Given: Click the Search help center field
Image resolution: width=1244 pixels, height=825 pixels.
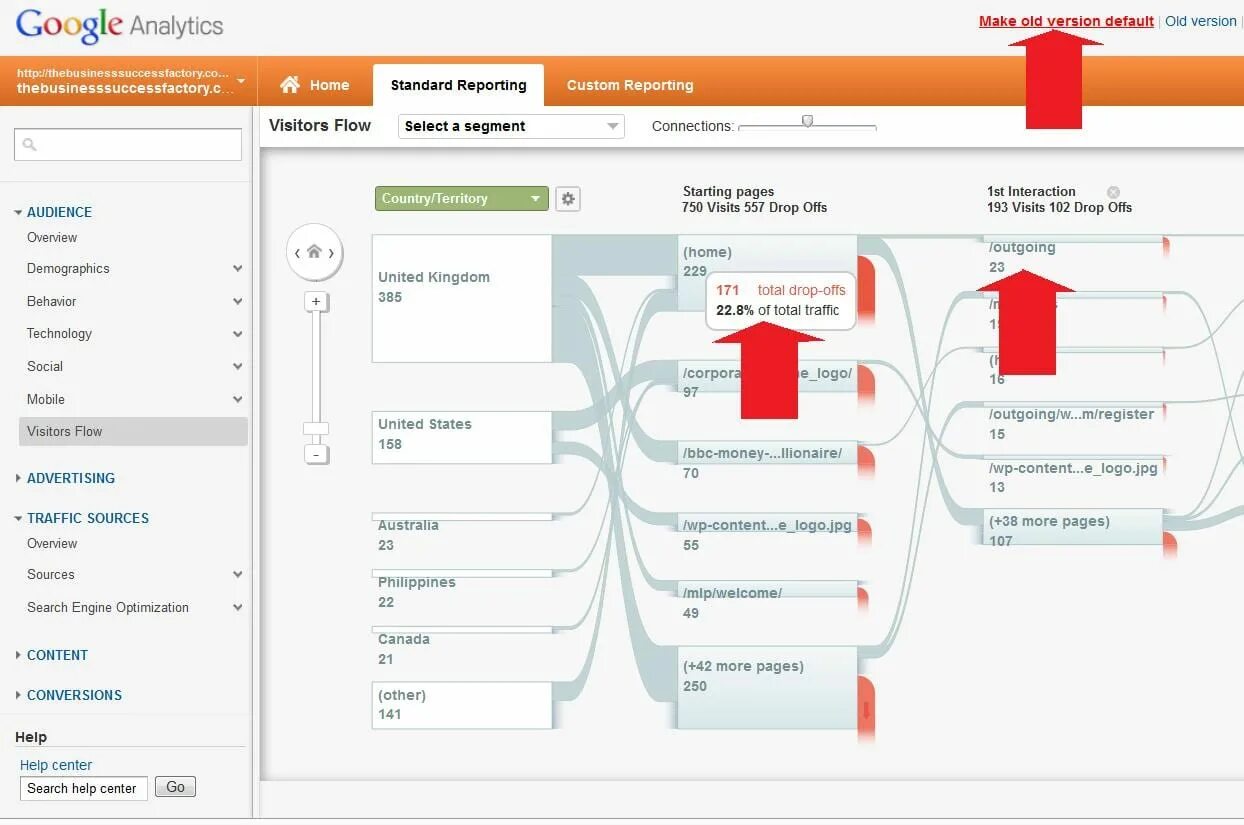Looking at the screenshot, I should click(x=84, y=788).
